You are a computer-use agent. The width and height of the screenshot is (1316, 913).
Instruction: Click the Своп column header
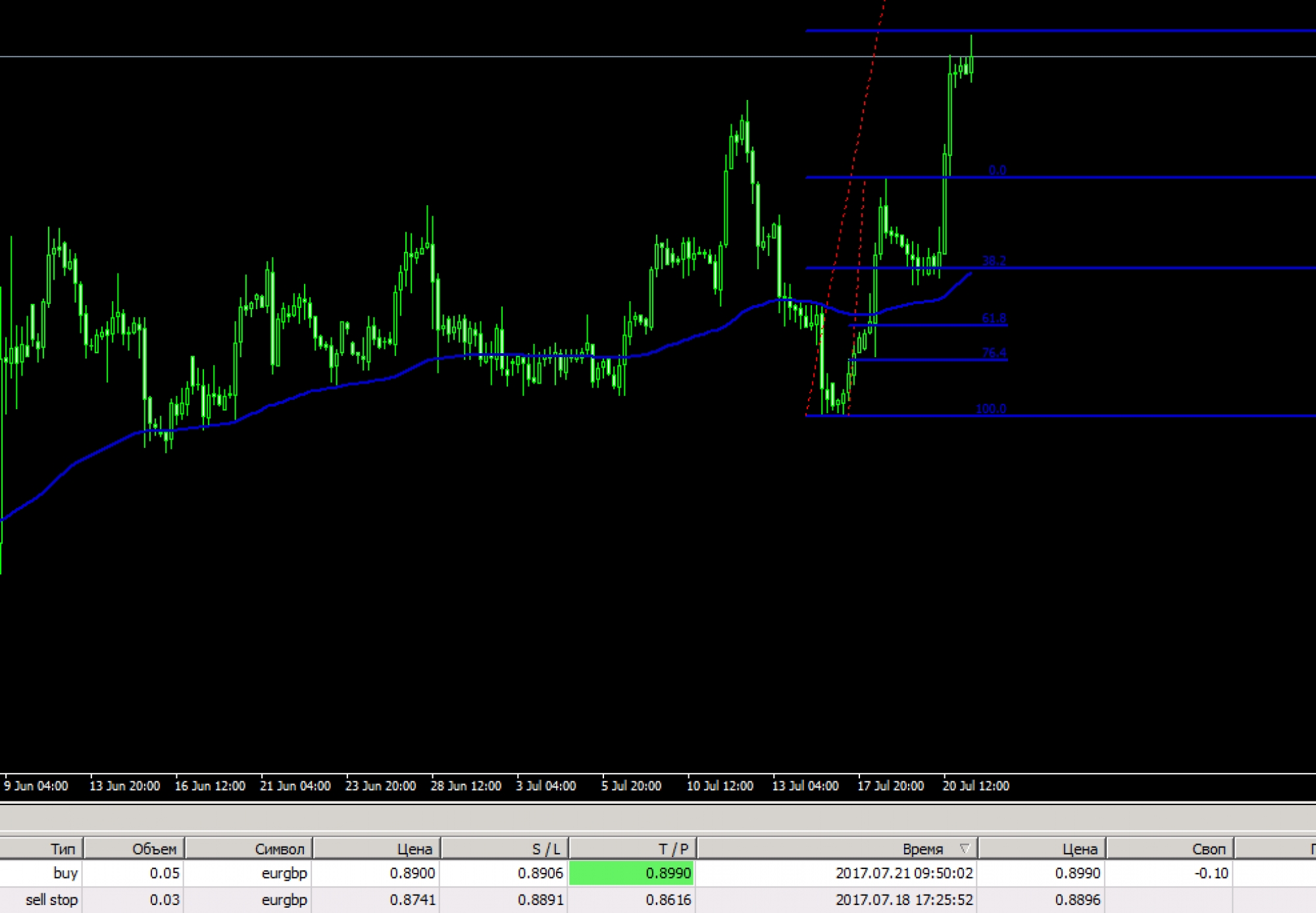[x=1208, y=849]
